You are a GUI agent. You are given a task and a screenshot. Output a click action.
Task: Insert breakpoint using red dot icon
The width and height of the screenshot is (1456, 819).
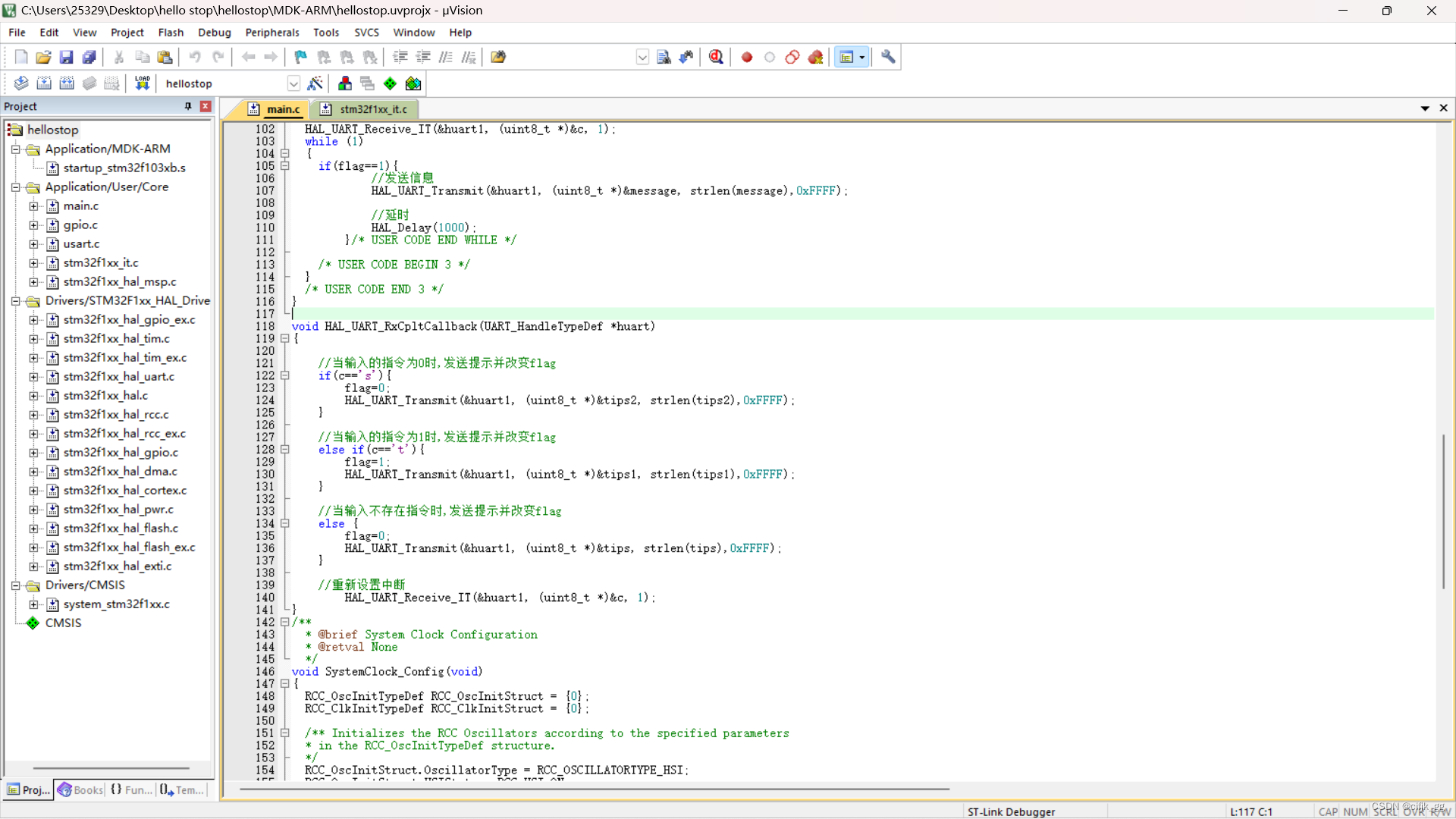click(x=746, y=57)
